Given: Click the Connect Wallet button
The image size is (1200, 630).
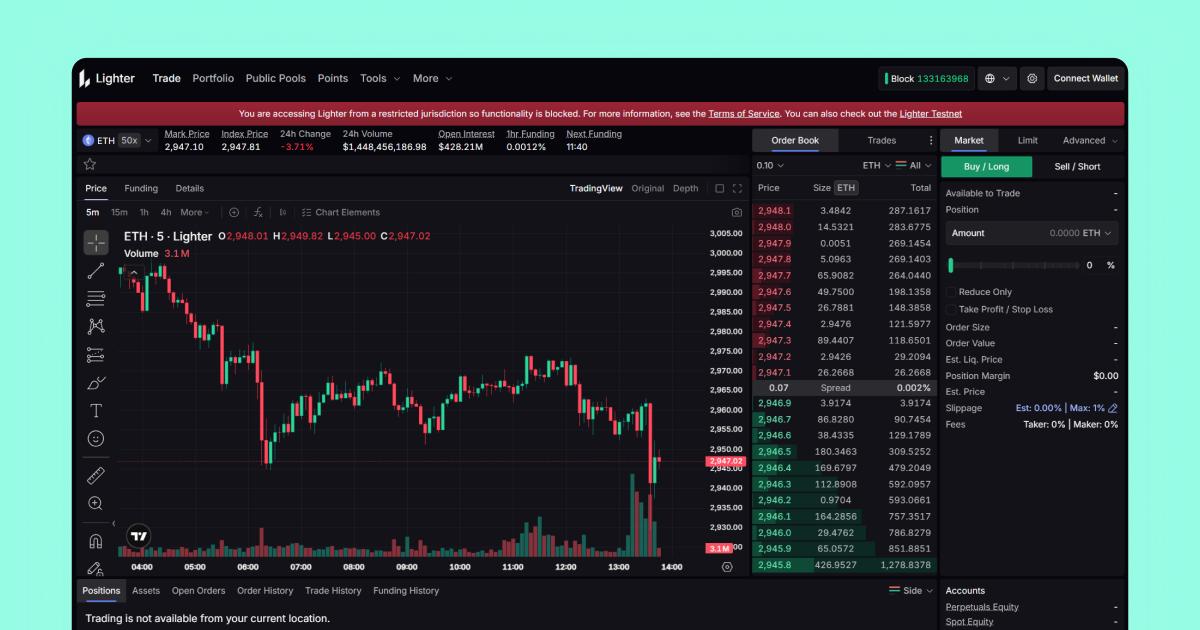Looking at the screenshot, I should 1086,78.
